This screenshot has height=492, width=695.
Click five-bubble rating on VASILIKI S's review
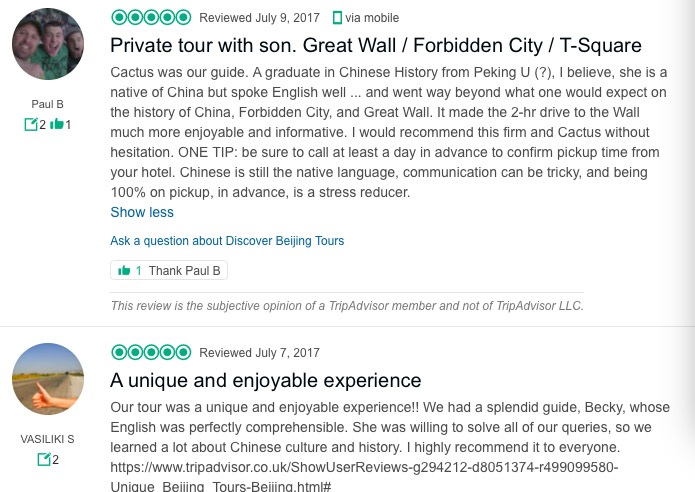click(150, 352)
